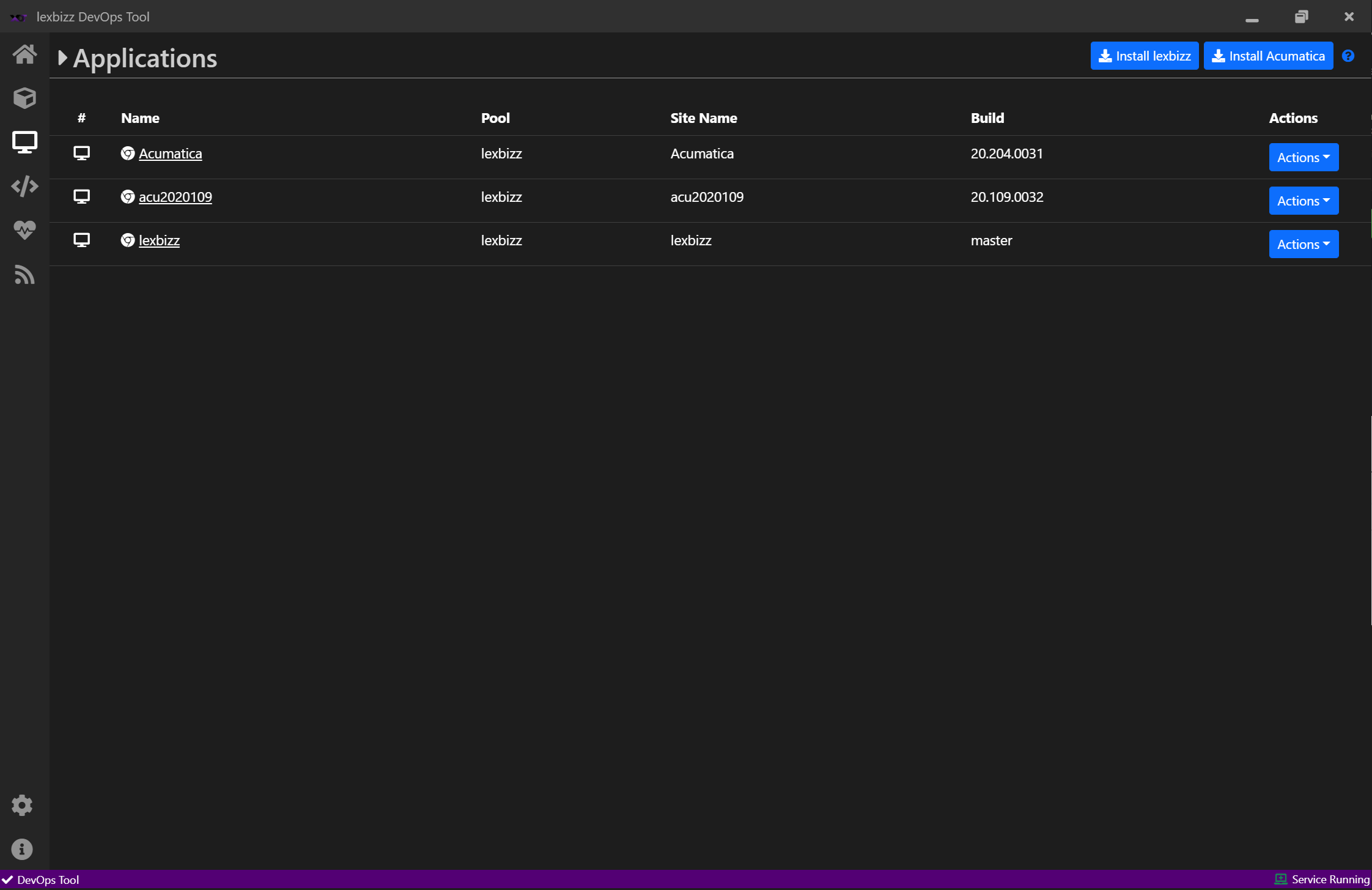
Task: Click the Install lexbizz button
Action: (1145, 56)
